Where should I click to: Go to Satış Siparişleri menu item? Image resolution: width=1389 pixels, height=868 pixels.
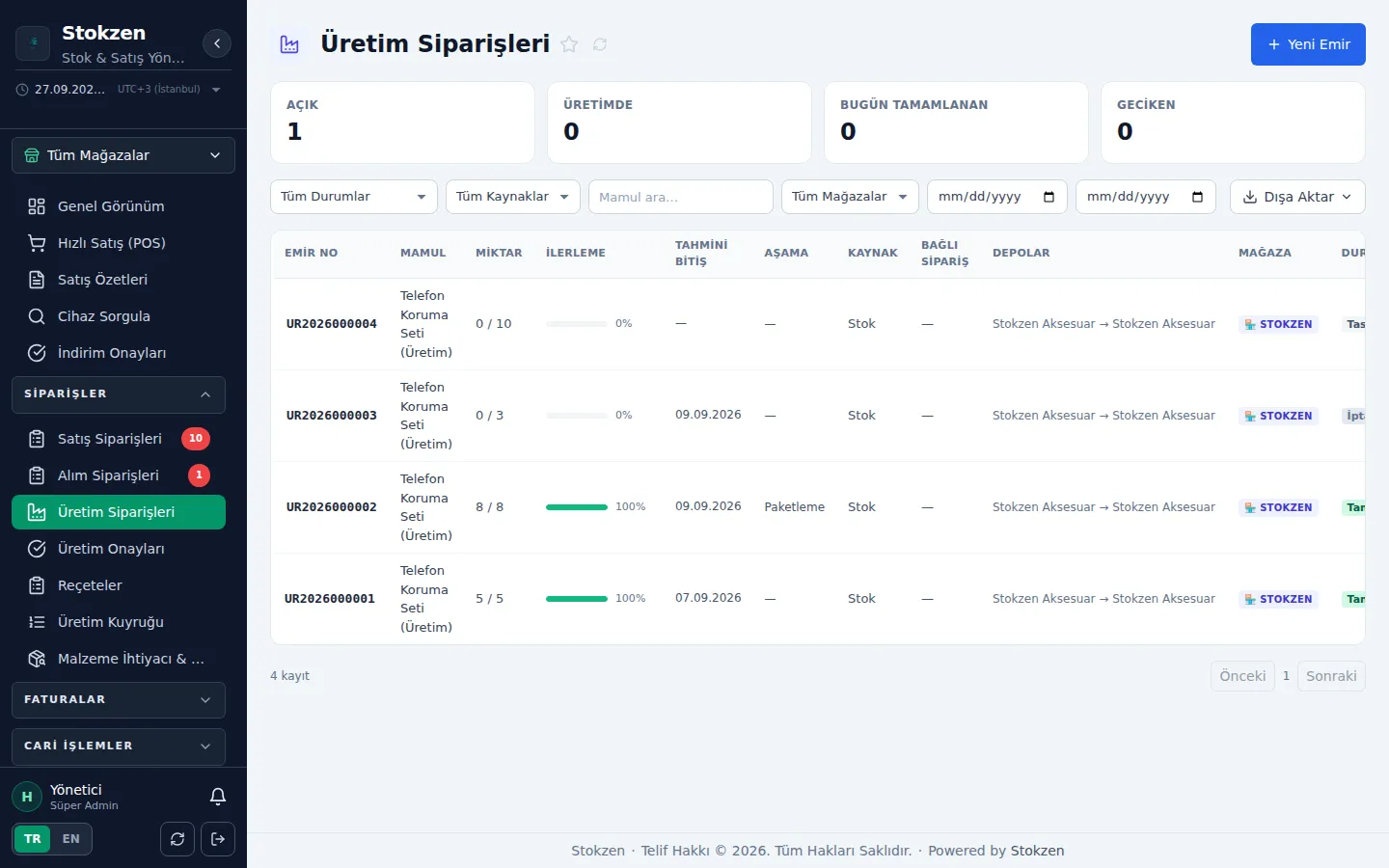point(119,439)
